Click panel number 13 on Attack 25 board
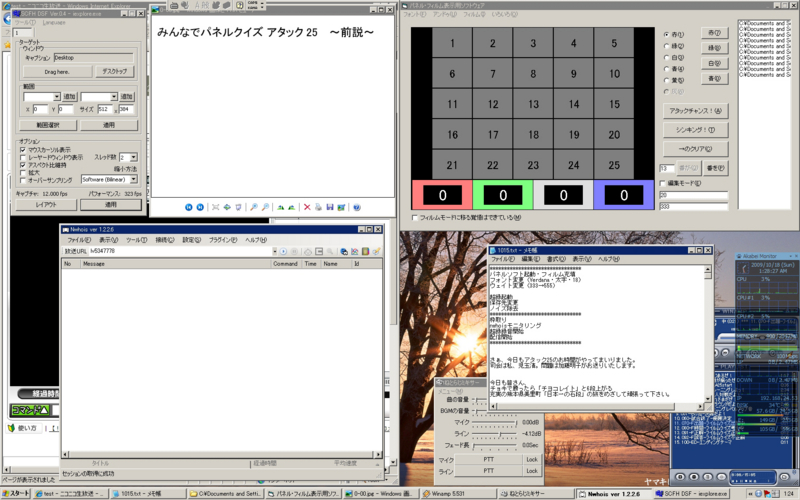This screenshot has height=500, width=800. click(533, 104)
